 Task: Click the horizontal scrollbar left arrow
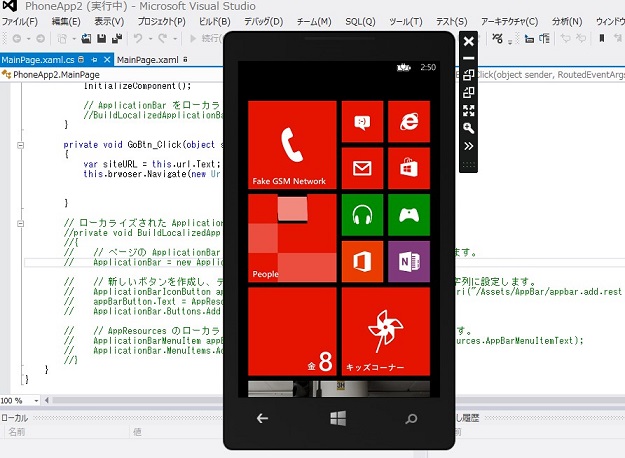(47, 400)
